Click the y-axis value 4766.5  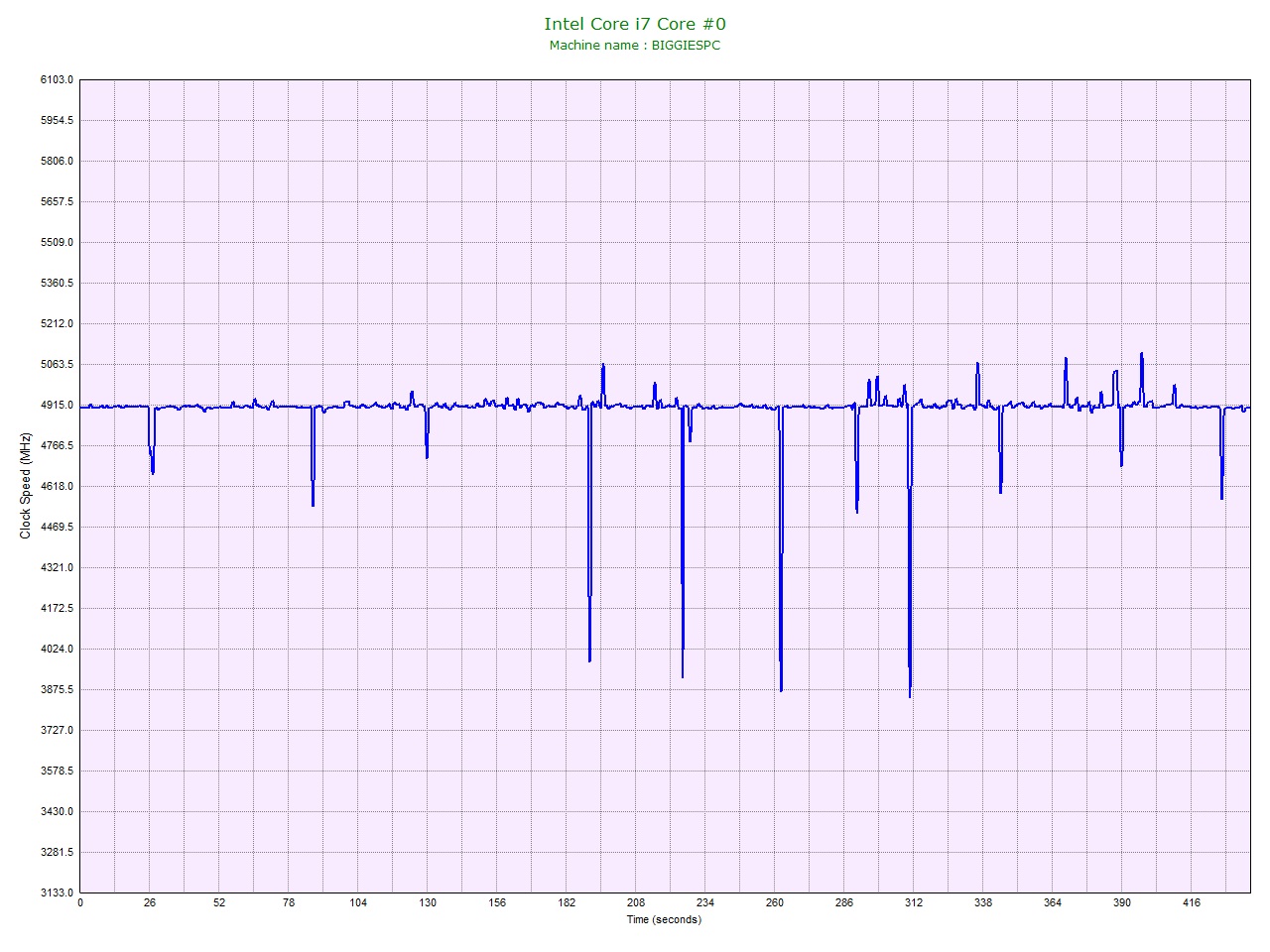coord(58,445)
